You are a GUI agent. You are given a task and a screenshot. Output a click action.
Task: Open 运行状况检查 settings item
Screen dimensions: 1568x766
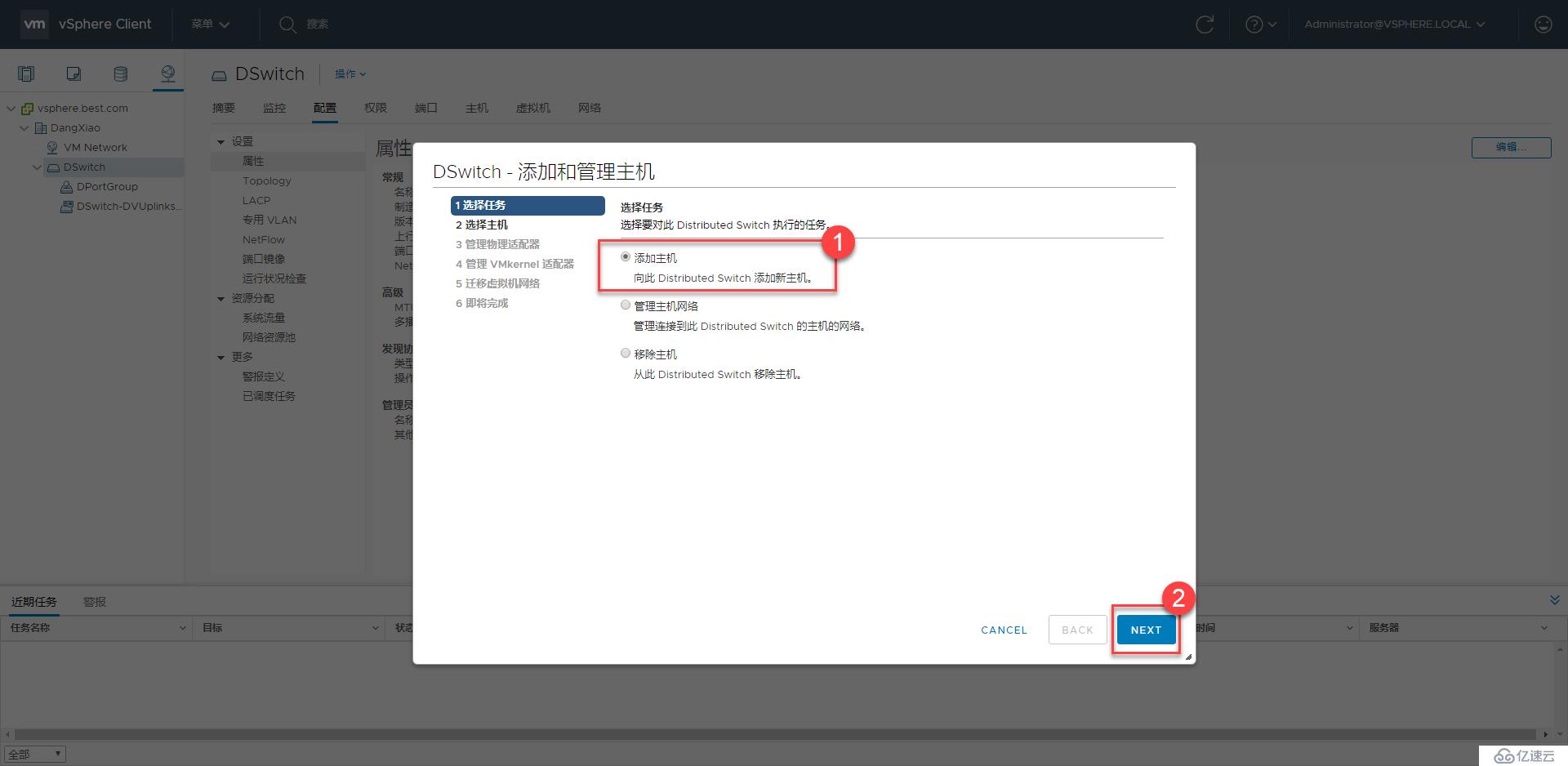[x=274, y=278]
